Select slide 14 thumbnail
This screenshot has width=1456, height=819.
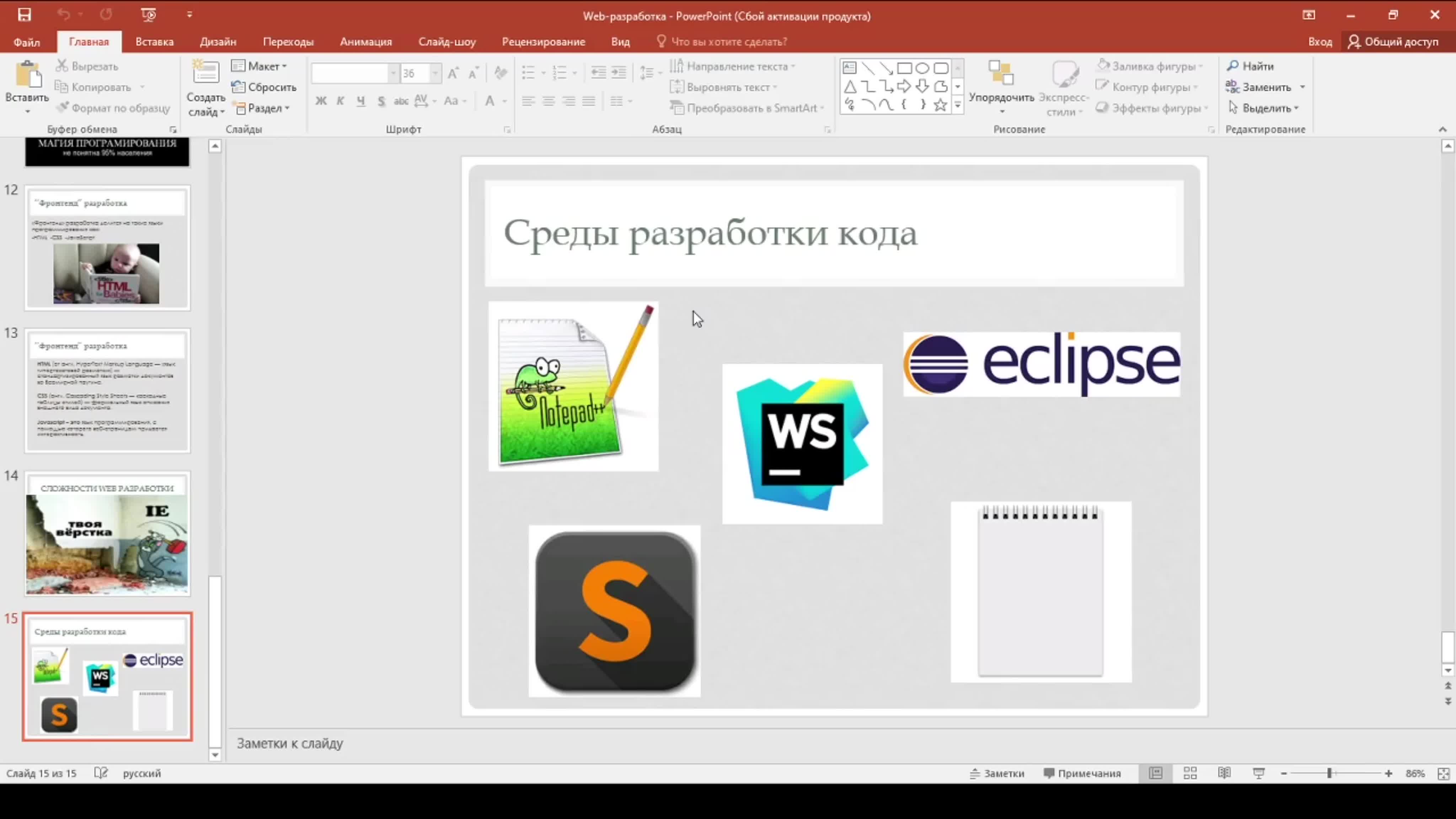coord(107,534)
